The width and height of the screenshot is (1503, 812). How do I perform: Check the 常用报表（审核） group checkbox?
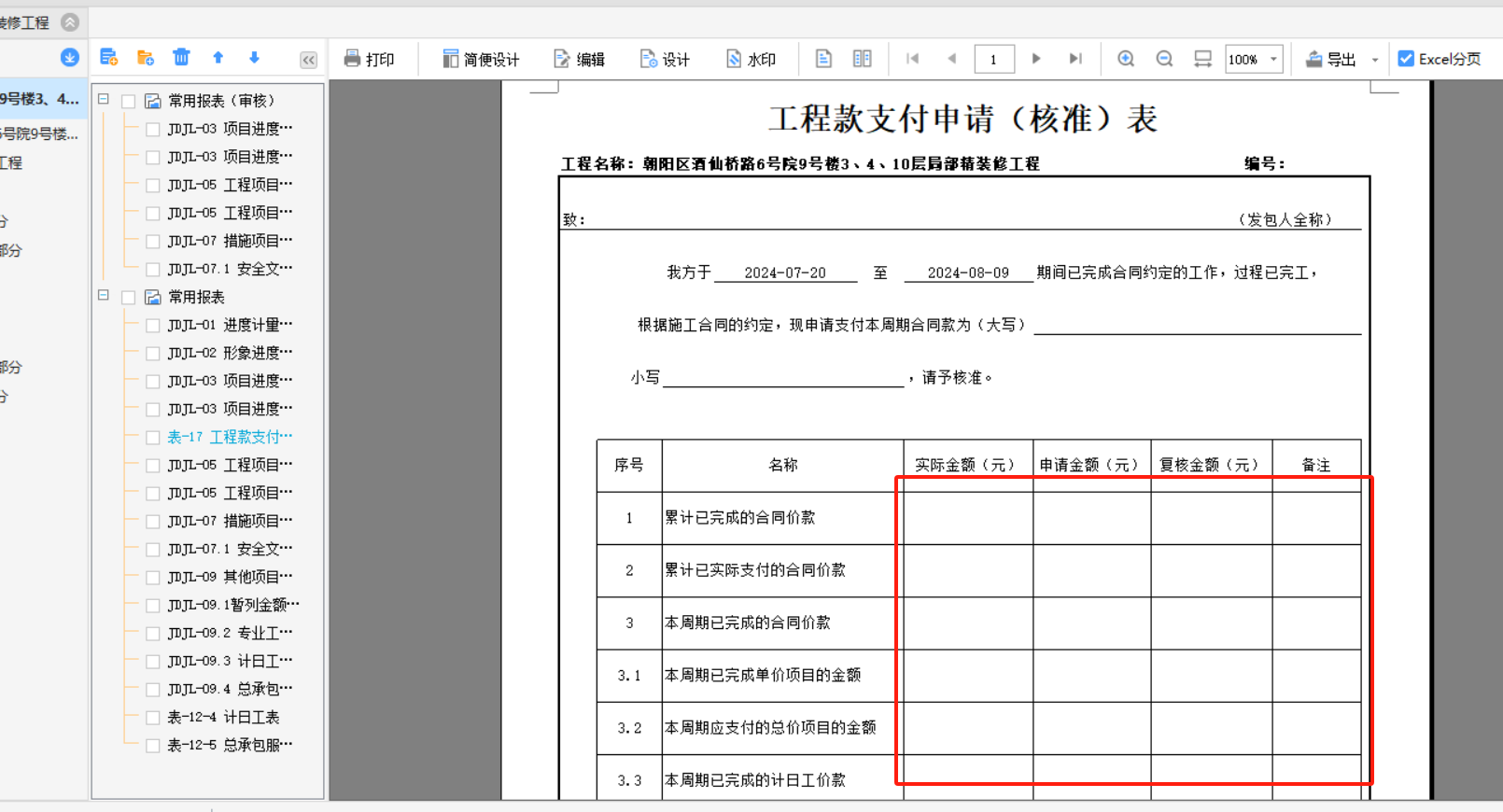tap(129, 101)
